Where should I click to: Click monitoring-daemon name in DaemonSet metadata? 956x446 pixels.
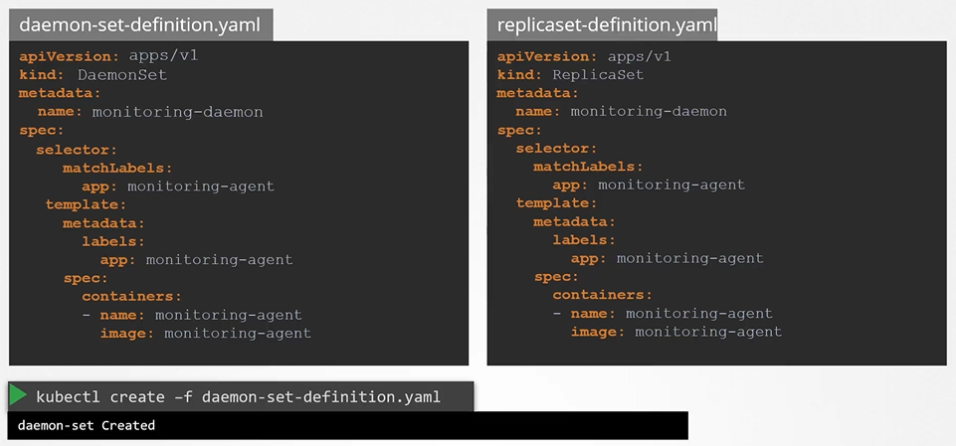177,112
